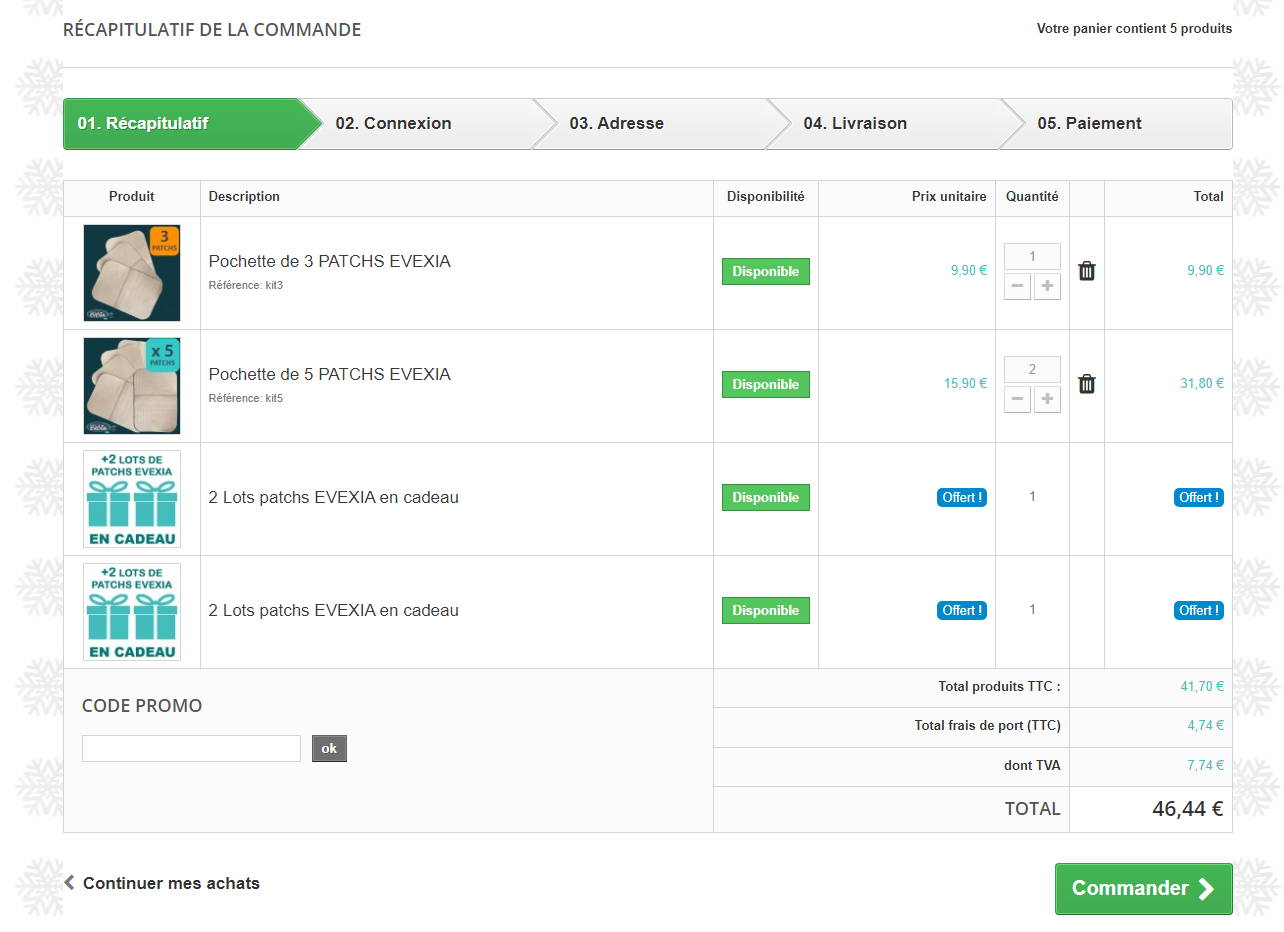The image size is (1284, 932).
Task: Submit promo code with ok button
Action: 329,748
